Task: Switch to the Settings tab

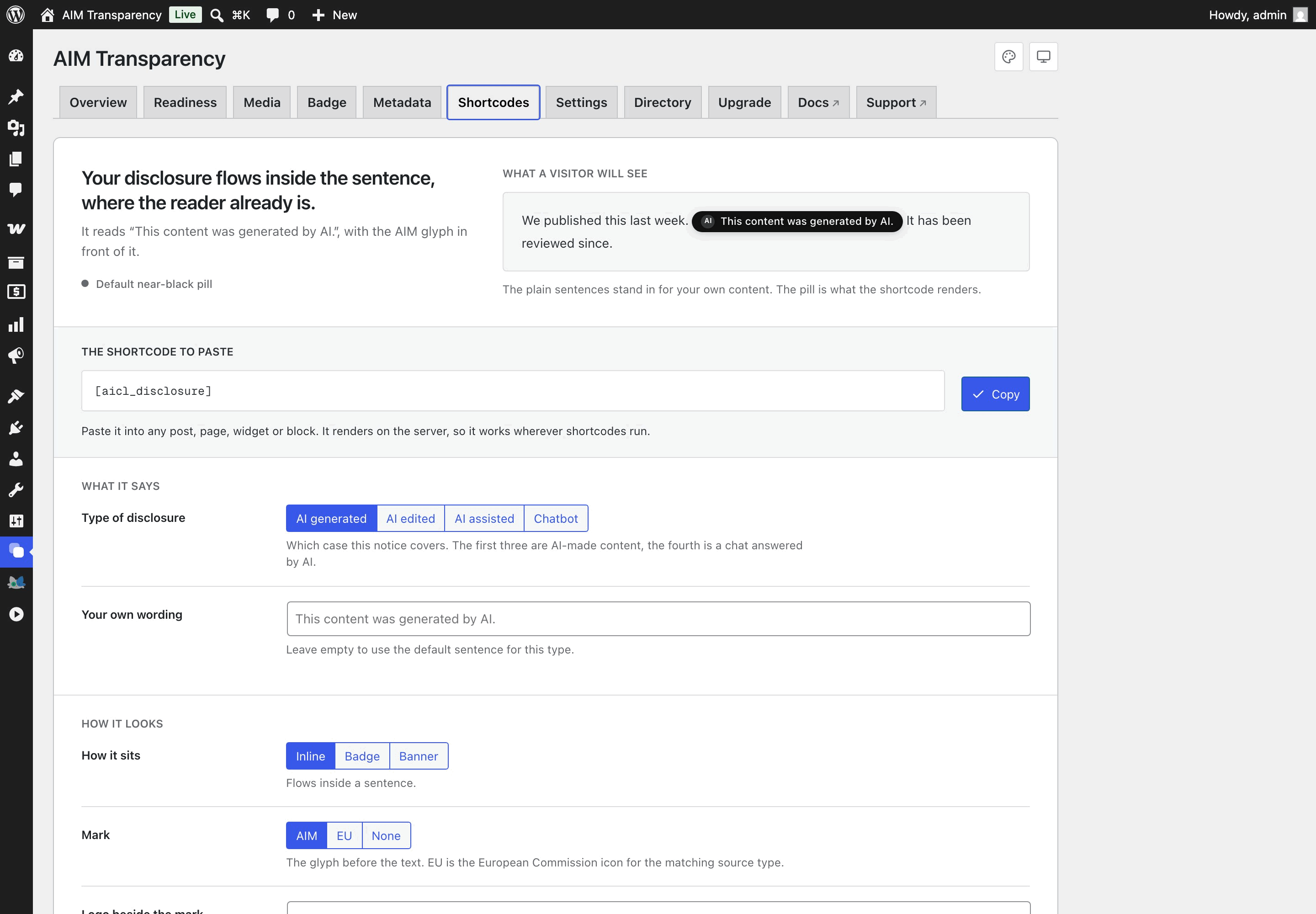Action: (x=581, y=102)
